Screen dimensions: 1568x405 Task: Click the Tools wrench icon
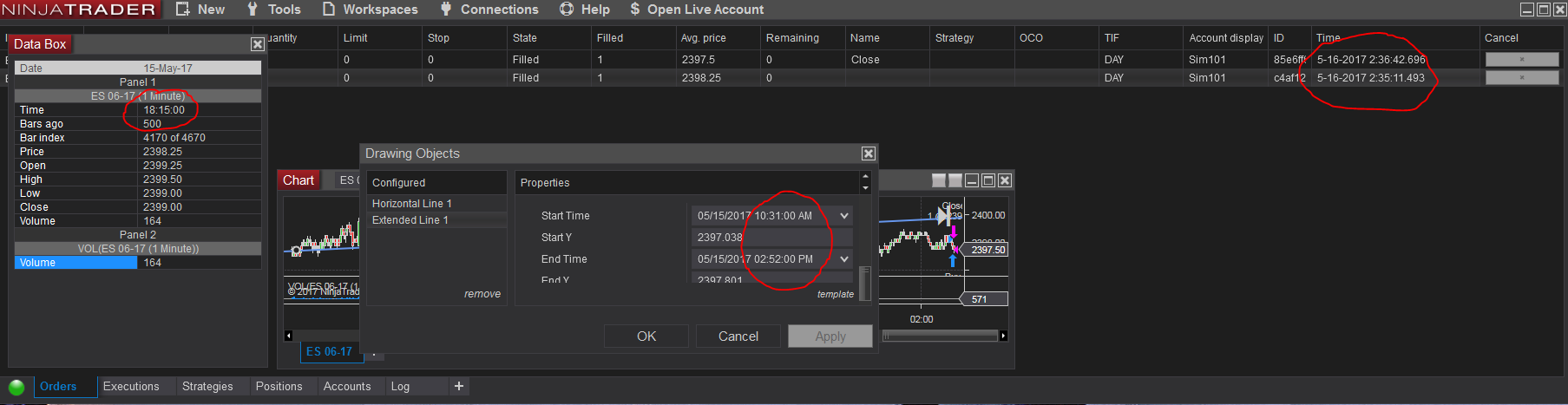pyautogui.click(x=253, y=9)
